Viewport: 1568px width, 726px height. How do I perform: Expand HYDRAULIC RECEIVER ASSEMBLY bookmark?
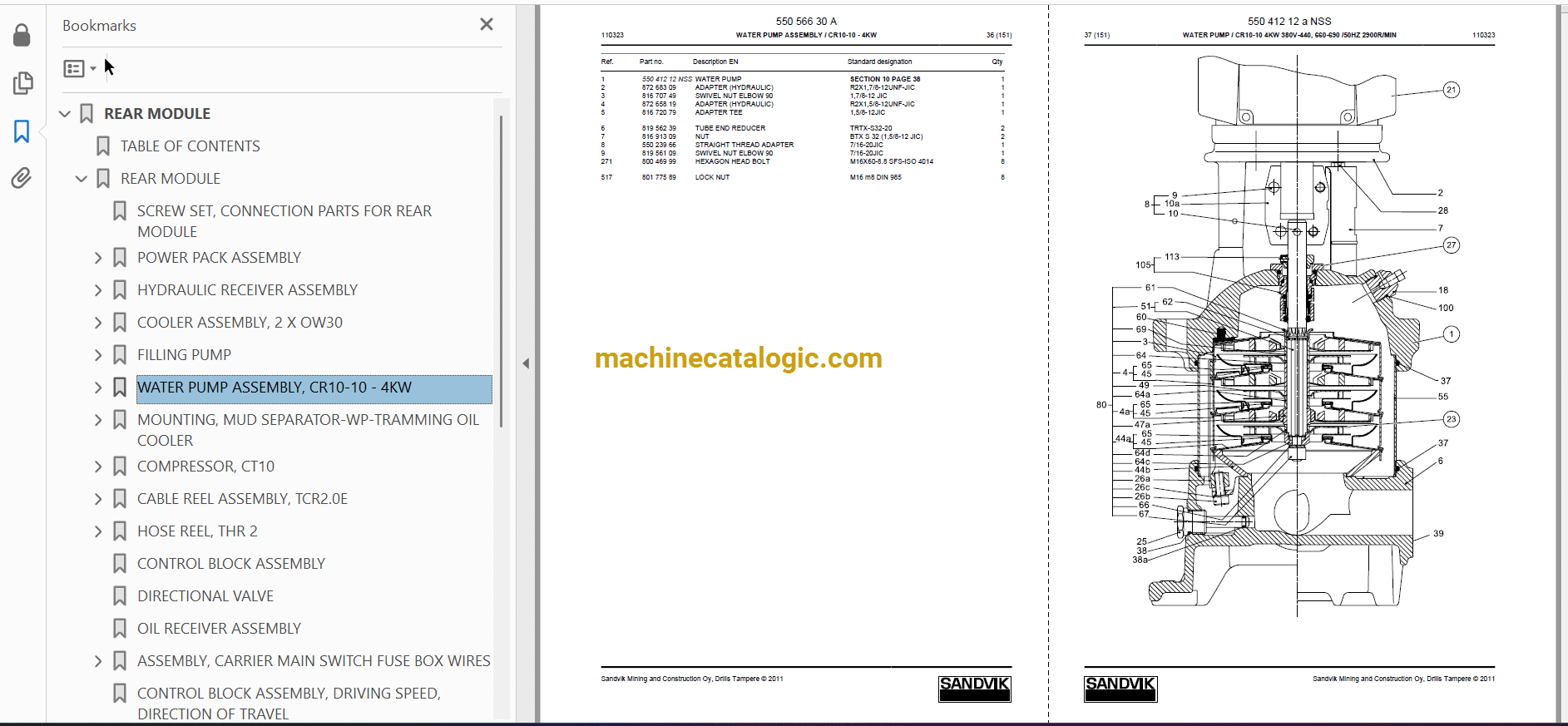98,290
